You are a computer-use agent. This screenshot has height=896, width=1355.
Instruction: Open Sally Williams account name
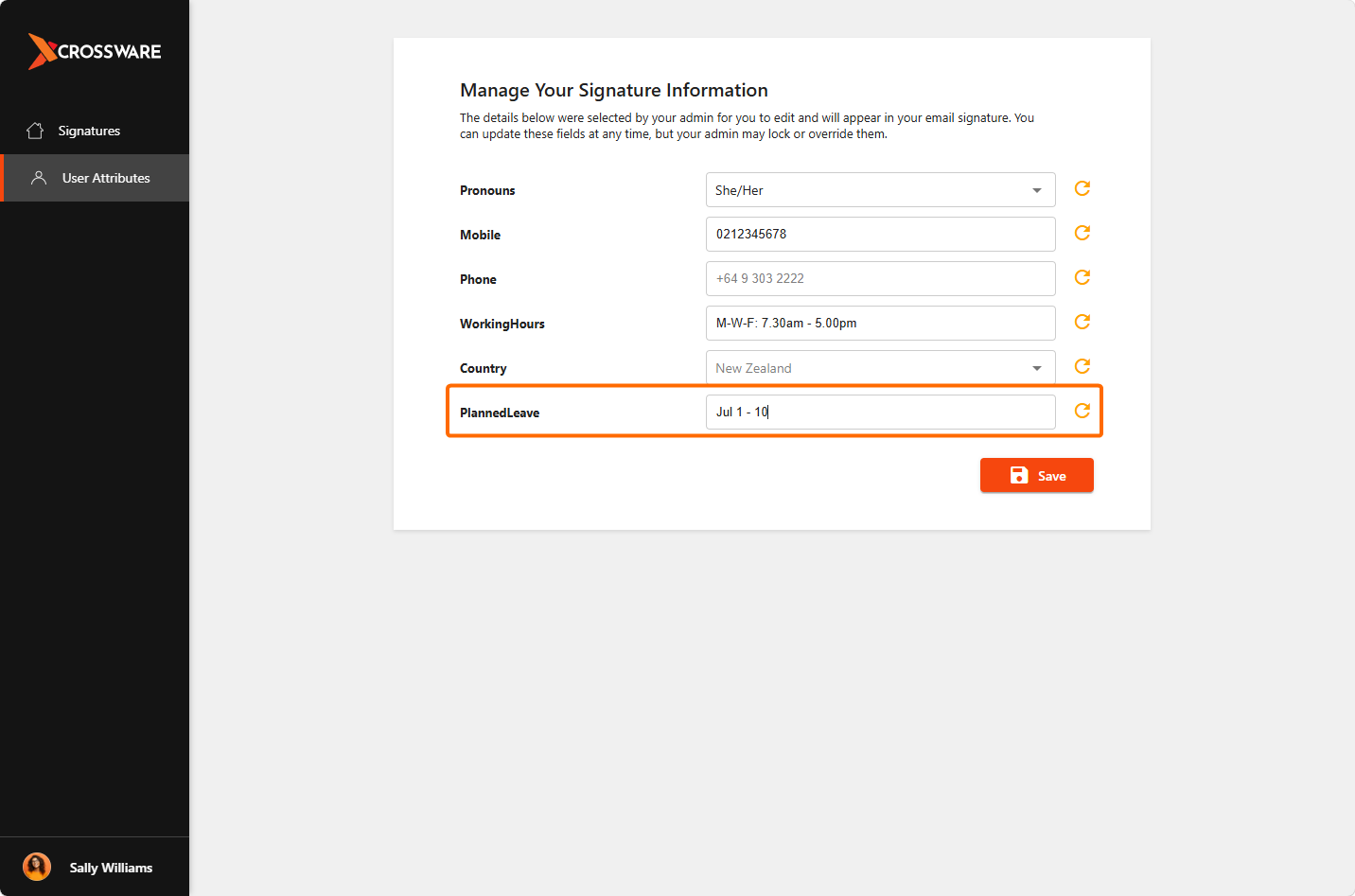point(111,868)
